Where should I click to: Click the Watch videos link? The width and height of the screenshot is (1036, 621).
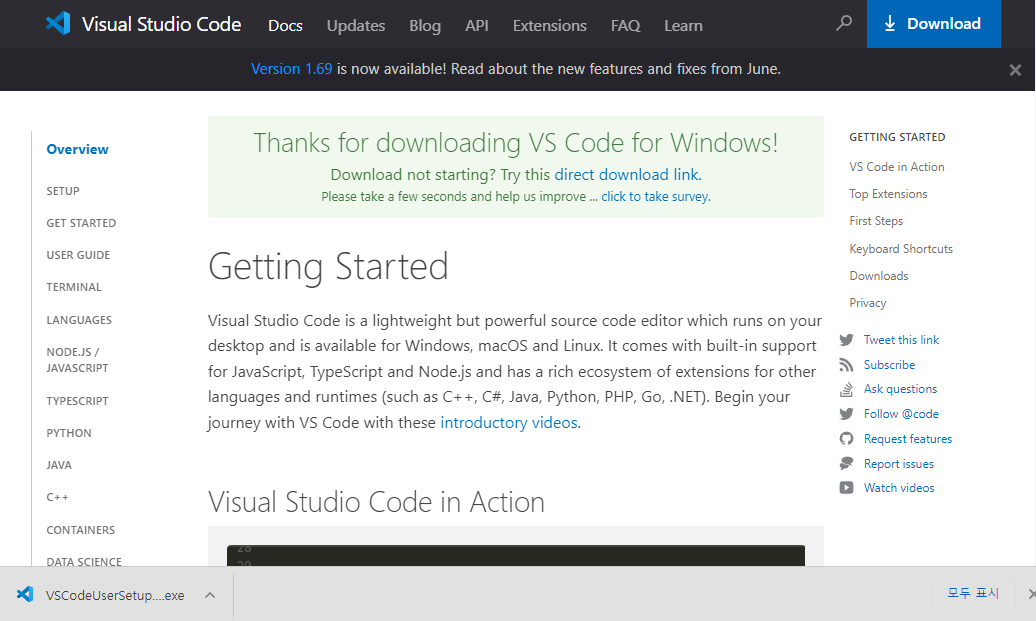[899, 488]
